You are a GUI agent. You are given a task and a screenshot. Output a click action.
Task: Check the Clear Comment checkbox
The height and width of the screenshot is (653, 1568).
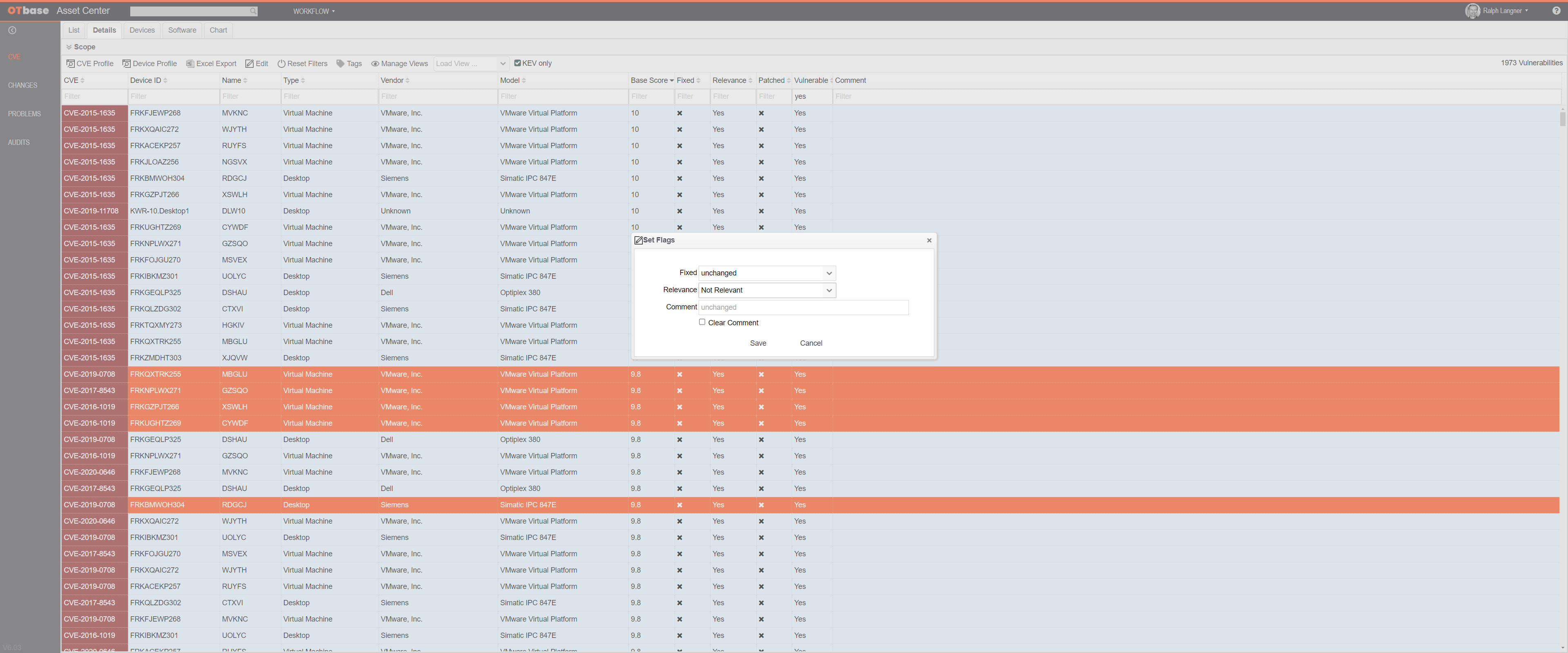click(702, 322)
